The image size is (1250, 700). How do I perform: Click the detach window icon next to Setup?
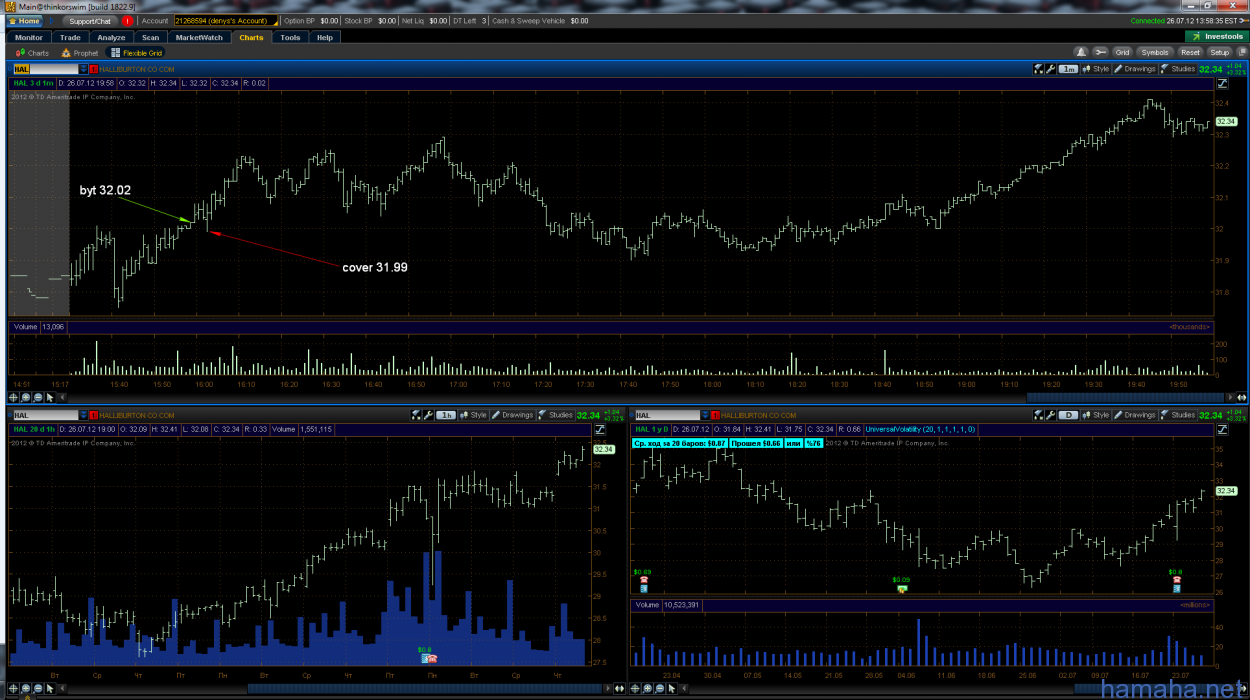click(1240, 52)
